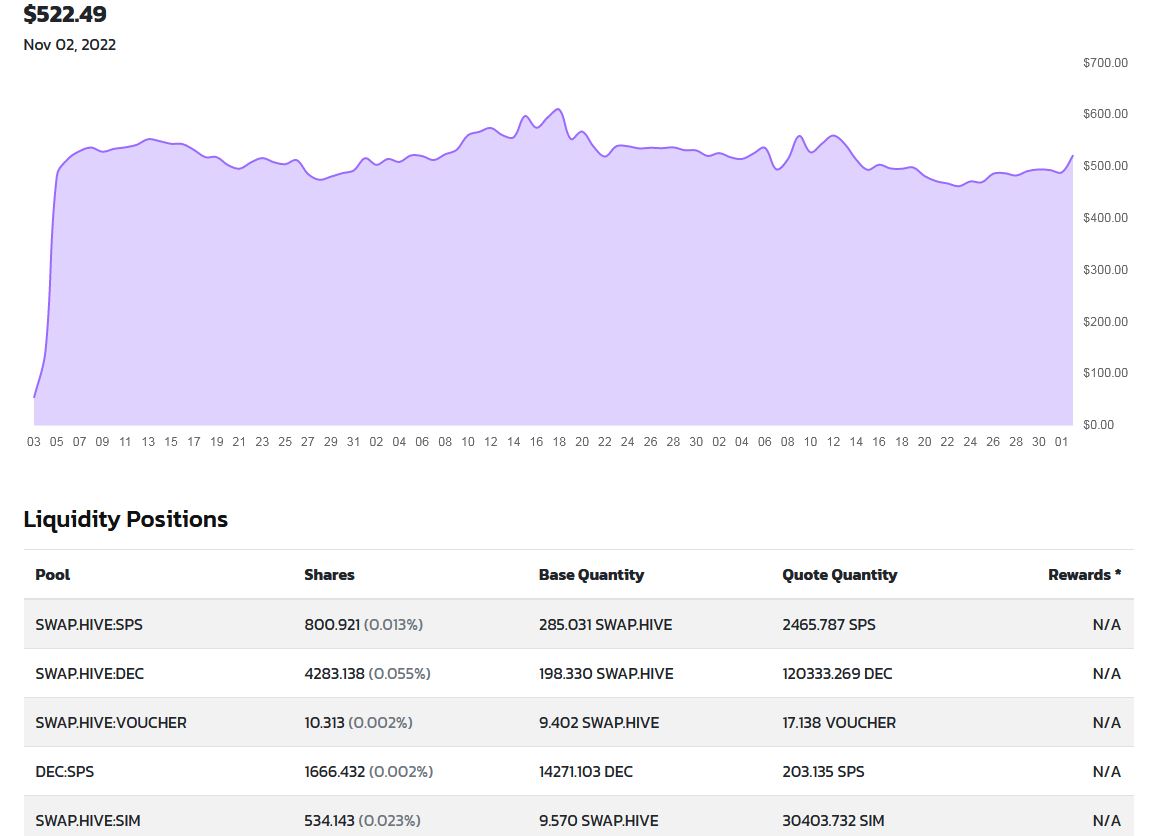Click the "$200.00" y-axis label
Image resolution: width=1155 pixels, height=836 pixels.
click(1105, 321)
